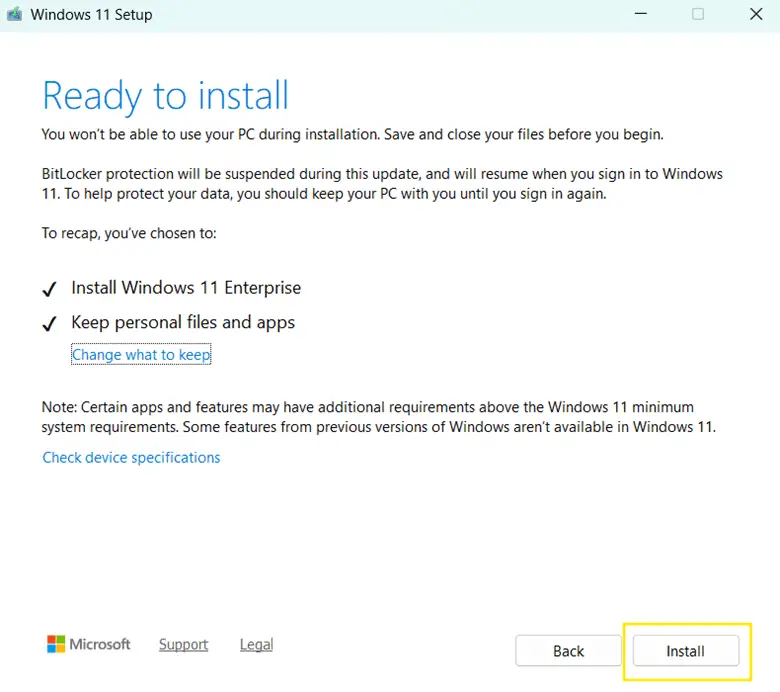Click the checkmark beside Install Windows 11 Enterprise
Screen dimensions: 780x692
(49, 289)
